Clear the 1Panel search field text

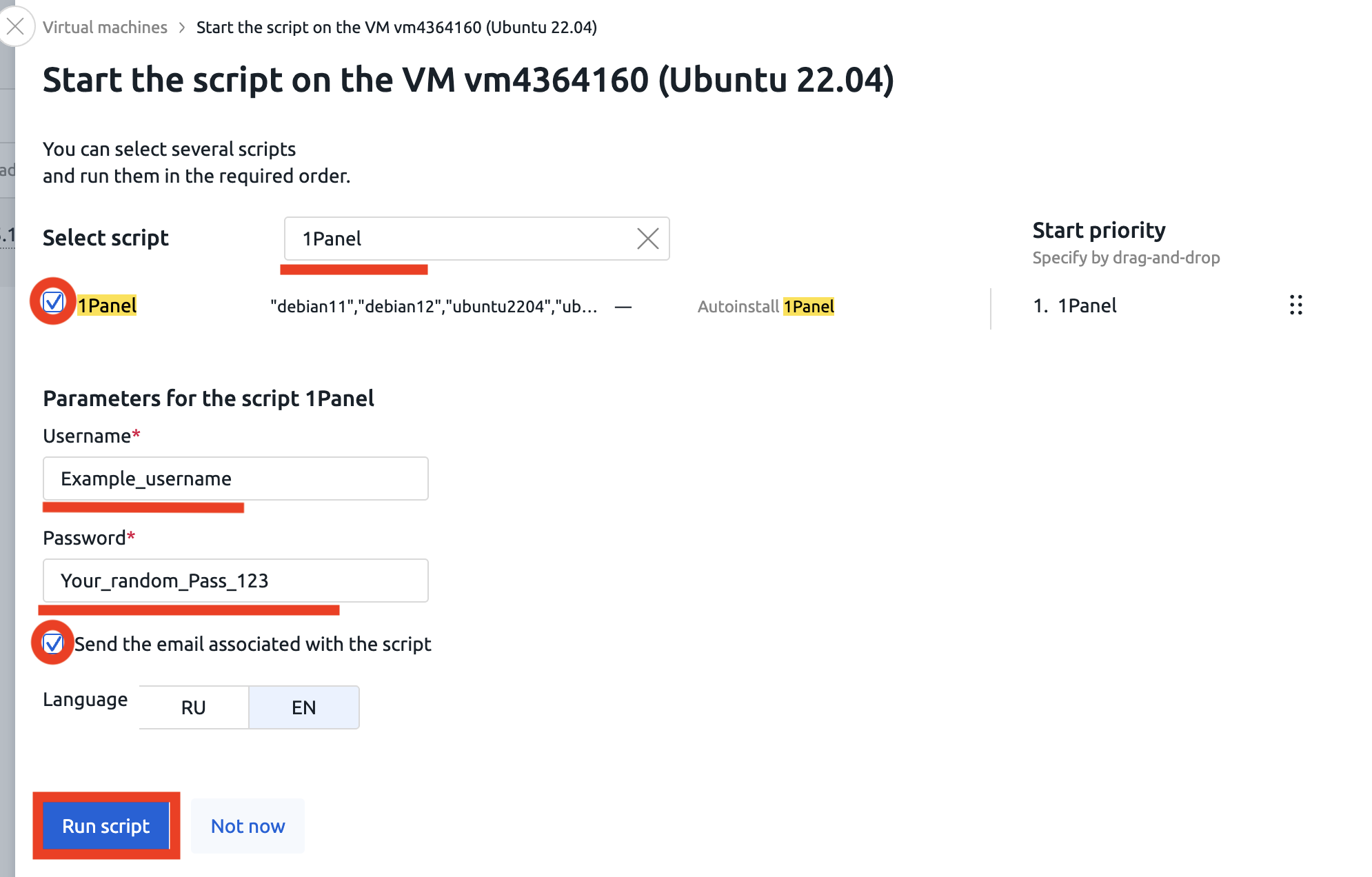coord(647,239)
